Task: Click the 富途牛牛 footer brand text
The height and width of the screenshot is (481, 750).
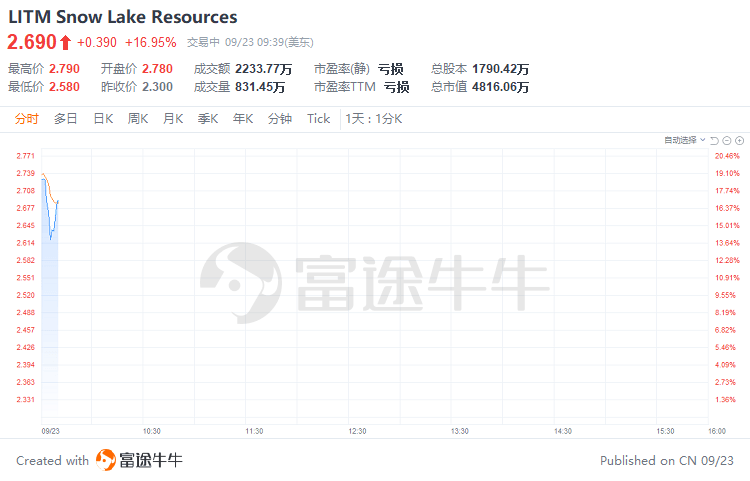Action: tap(151, 460)
